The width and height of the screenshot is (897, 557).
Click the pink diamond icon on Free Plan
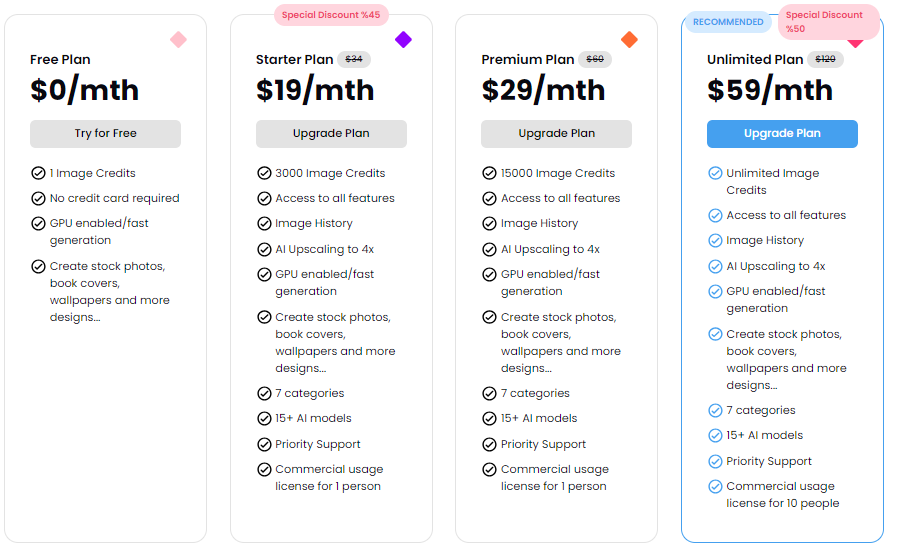(178, 40)
